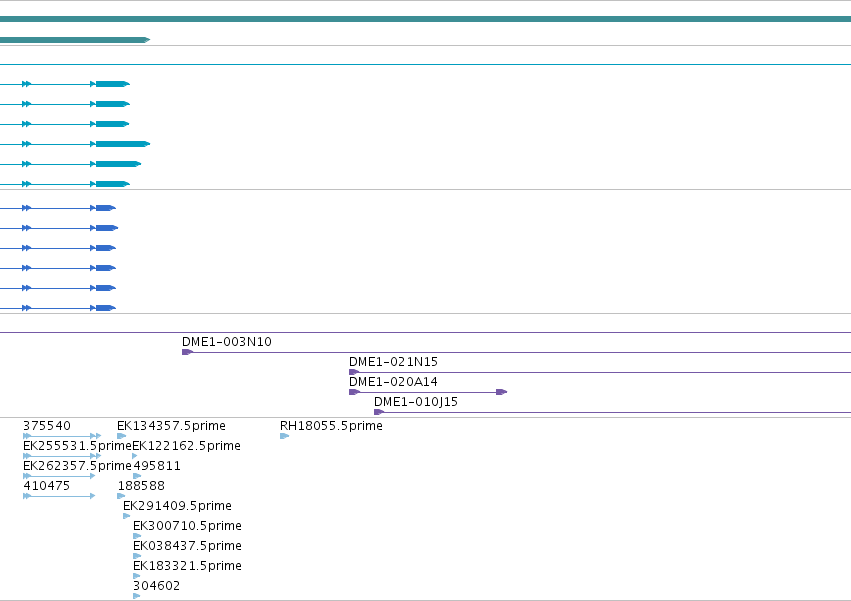Select the last blue transcript exon block
The image size is (851, 601).
(106, 308)
